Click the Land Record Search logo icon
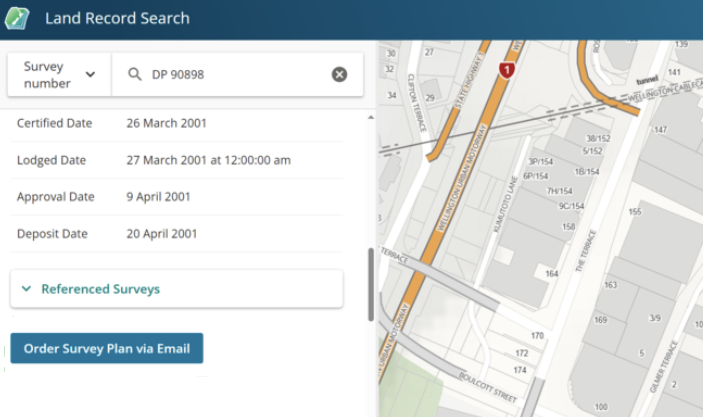The image size is (703, 417). 17,18
